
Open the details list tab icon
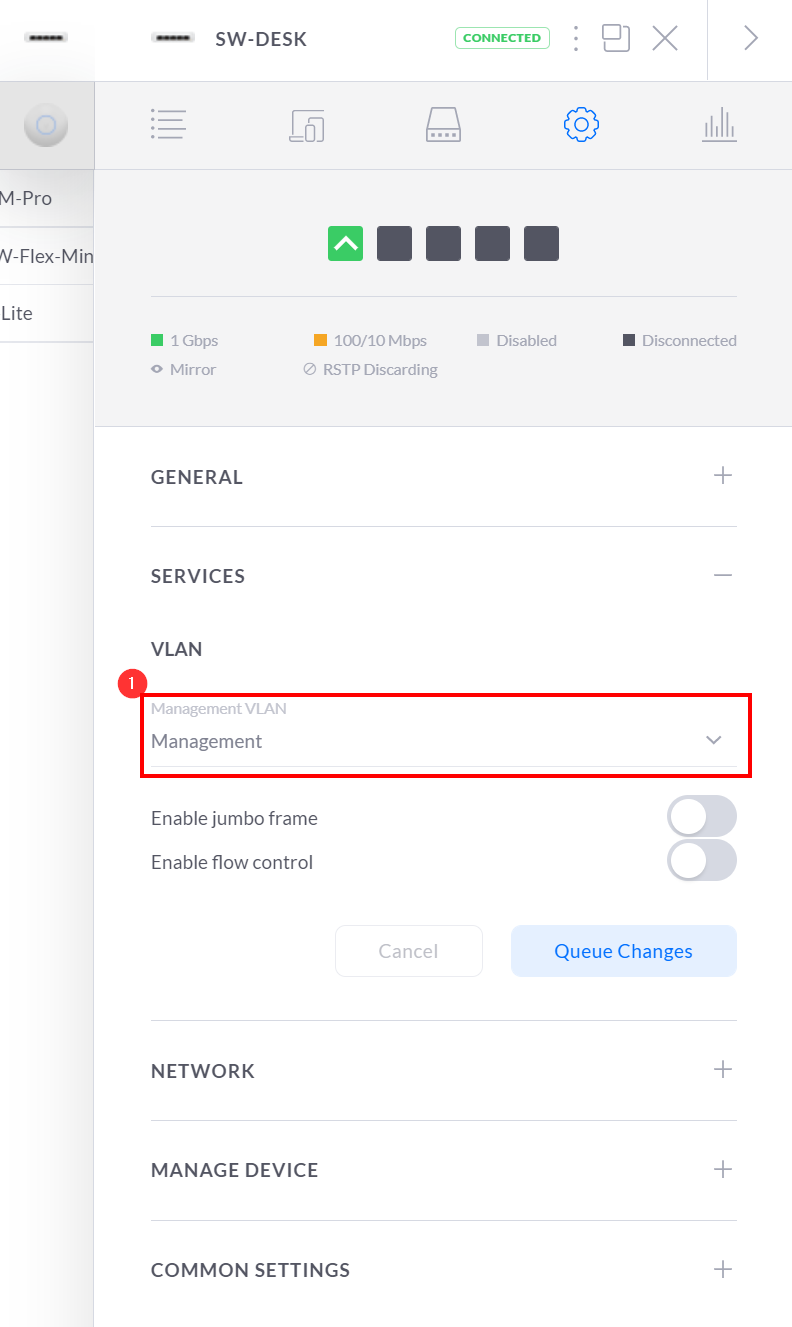coord(168,125)
